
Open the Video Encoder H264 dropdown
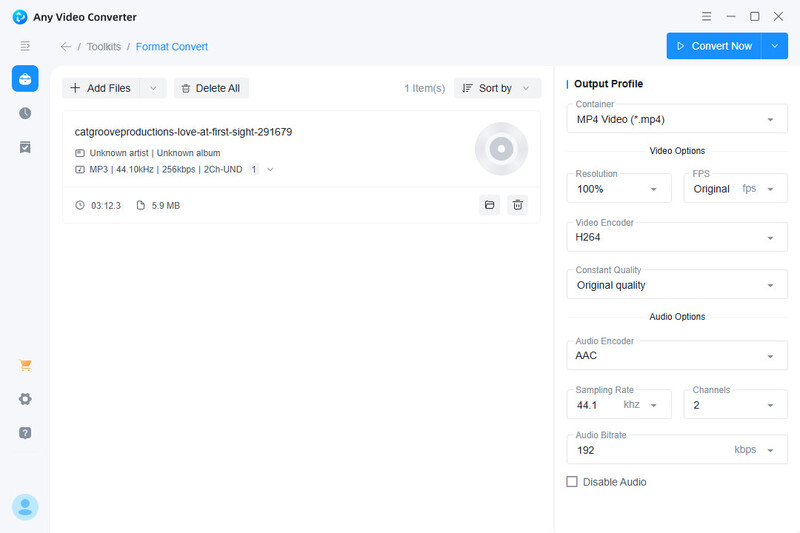[677, 237]
